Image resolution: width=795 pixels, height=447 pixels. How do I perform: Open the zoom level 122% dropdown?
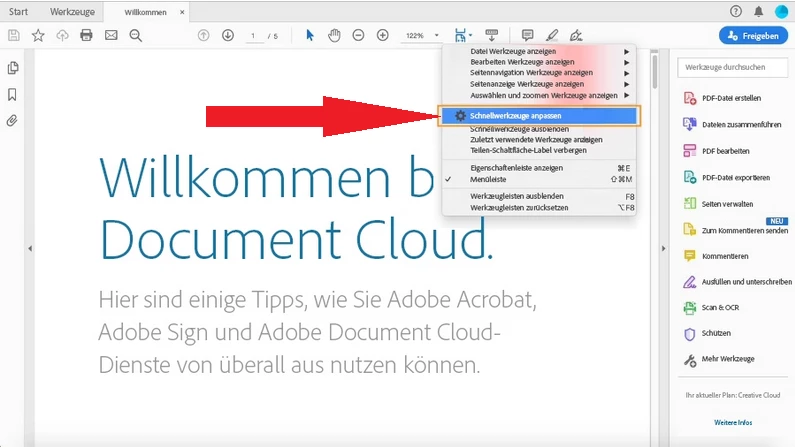[422, 35]
